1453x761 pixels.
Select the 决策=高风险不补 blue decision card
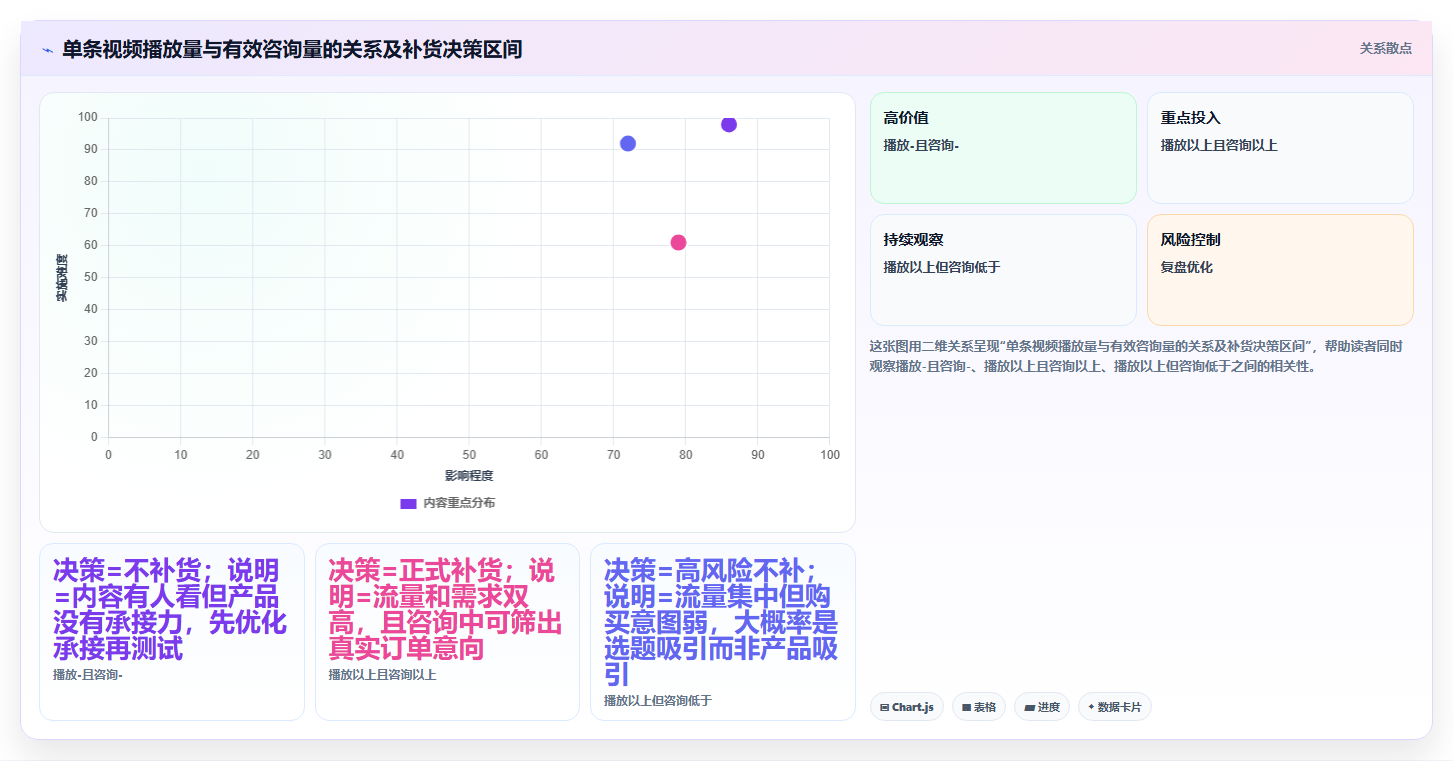point(723,632)
